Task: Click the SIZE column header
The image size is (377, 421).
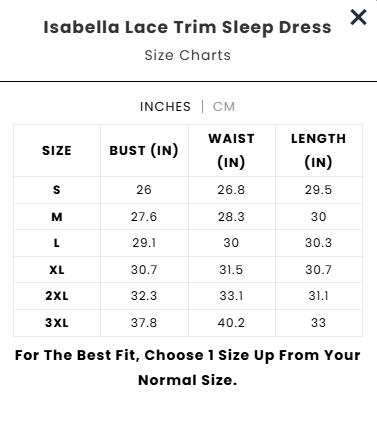Action: (x=57, y=150)
